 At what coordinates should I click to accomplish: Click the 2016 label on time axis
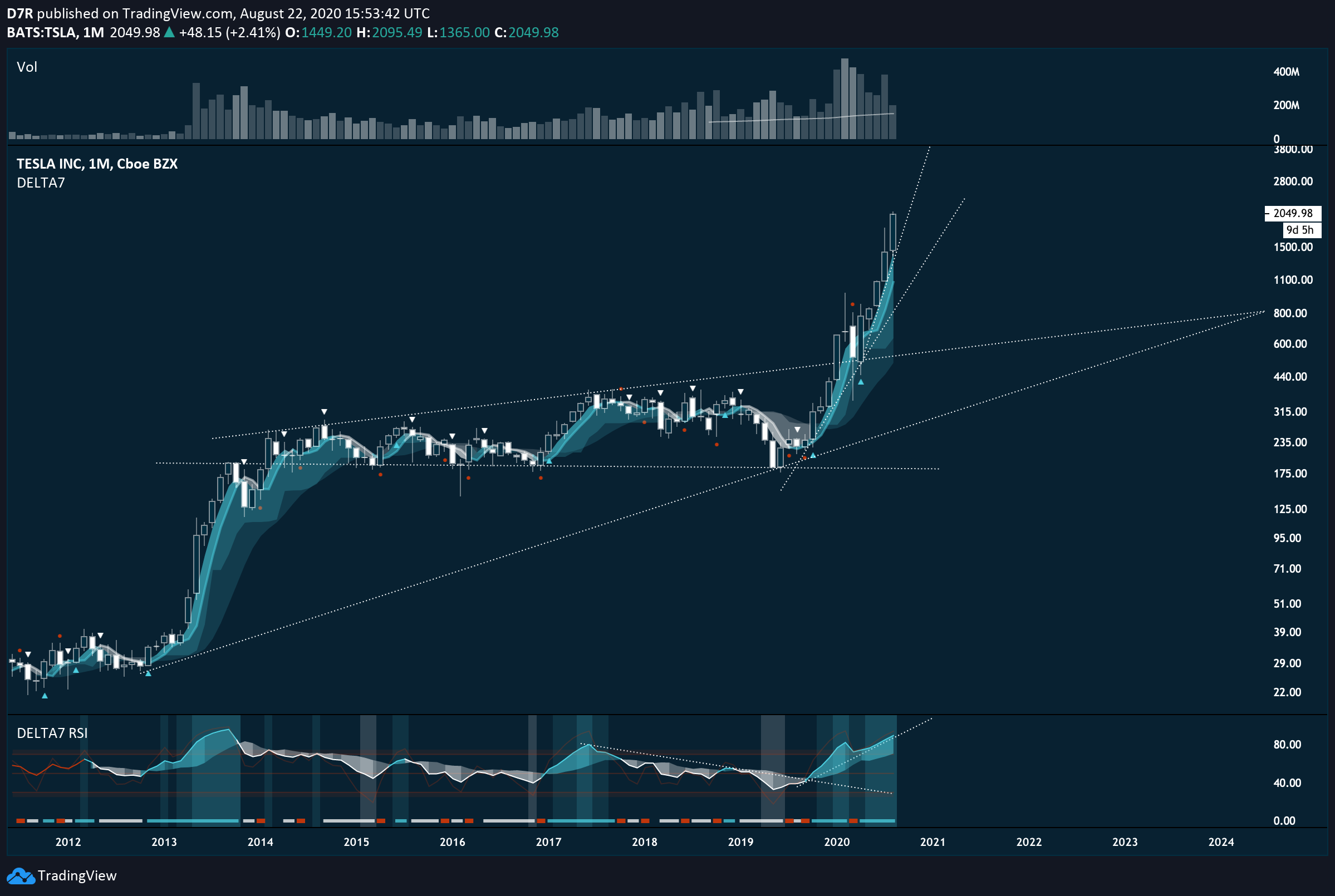tap(452, 842)
